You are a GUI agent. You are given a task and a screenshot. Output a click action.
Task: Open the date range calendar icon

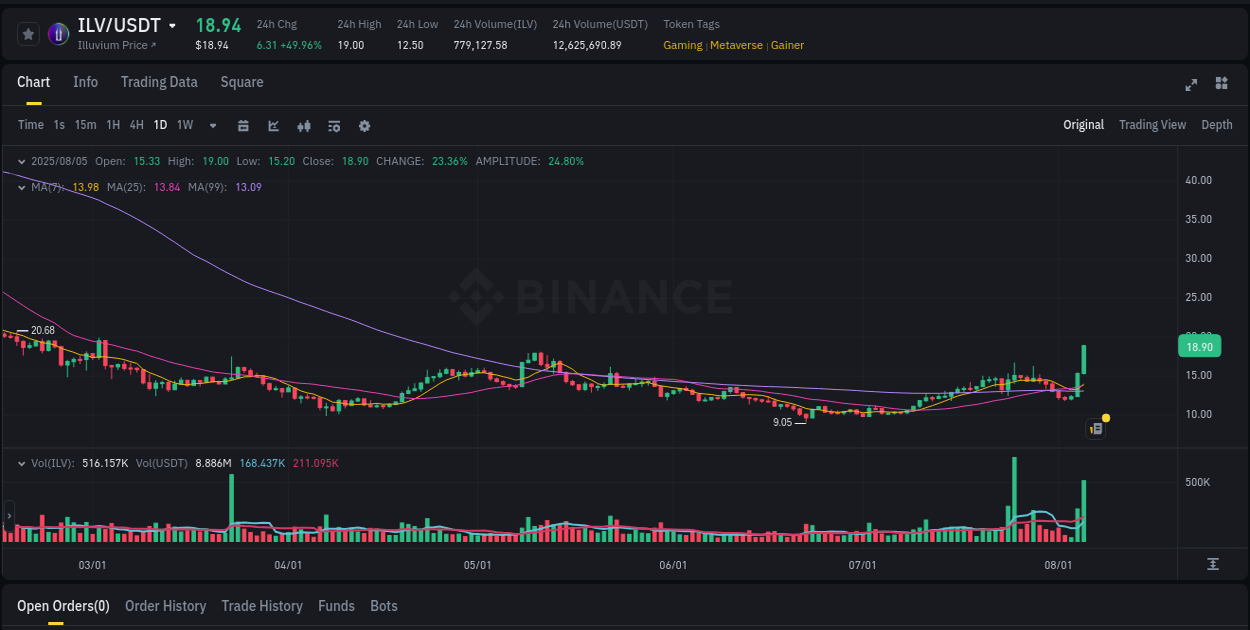pyautogui.click(x=243, y=126)
